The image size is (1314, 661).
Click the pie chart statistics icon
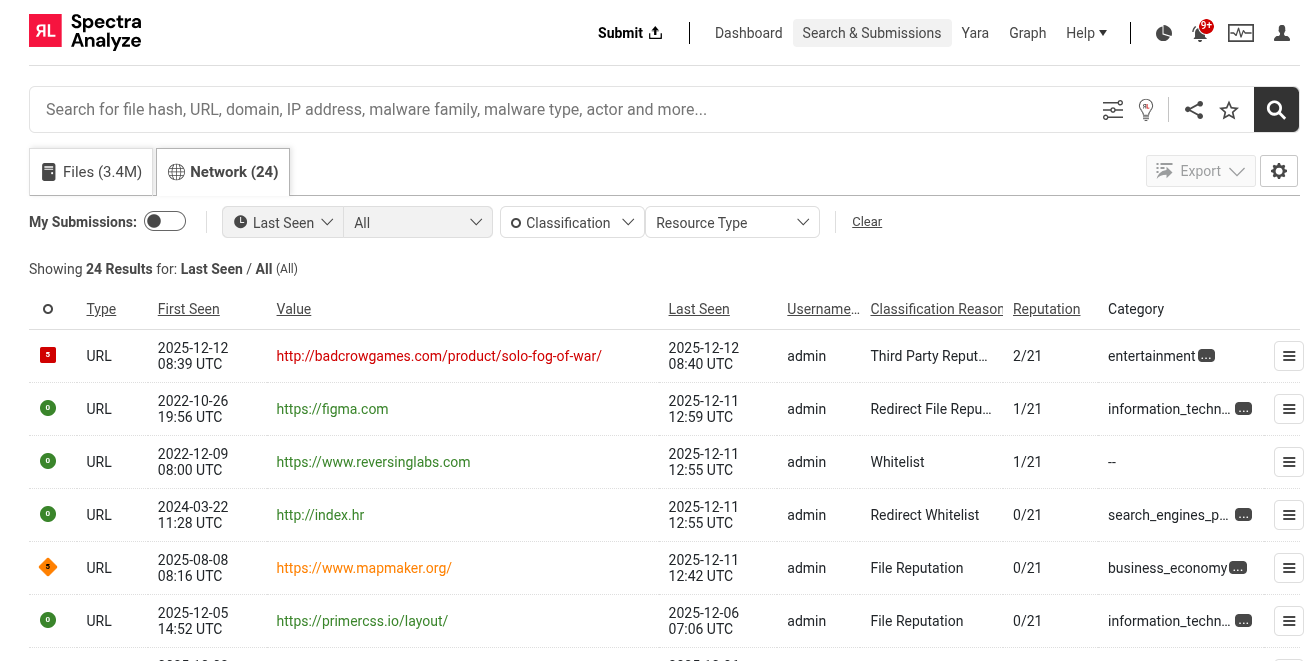coord(1163,33)
